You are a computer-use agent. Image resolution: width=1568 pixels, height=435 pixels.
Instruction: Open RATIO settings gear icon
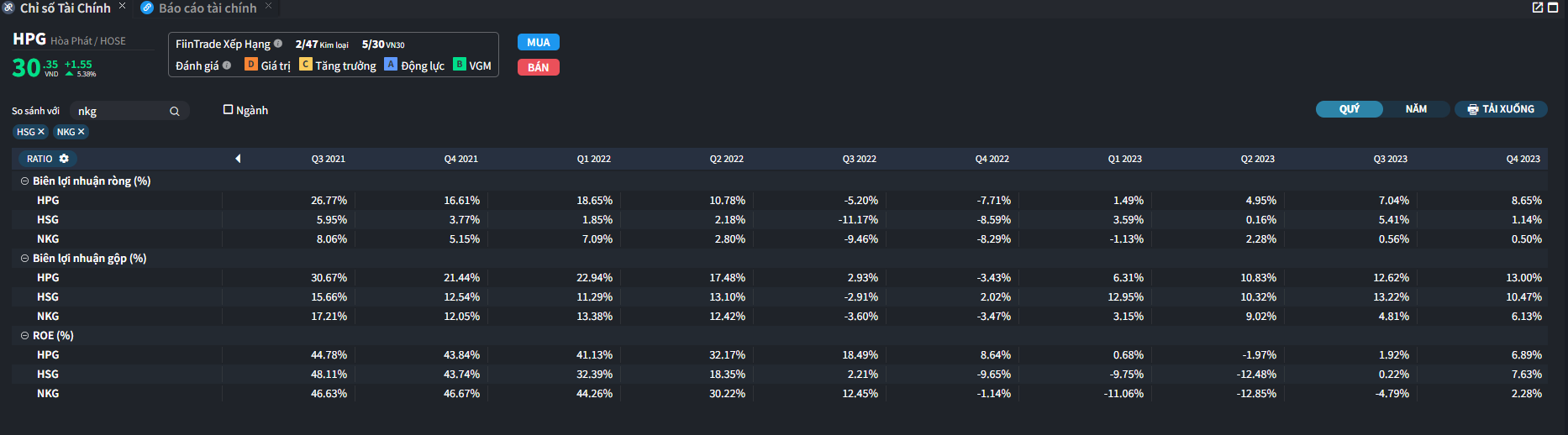pos(64,159)
